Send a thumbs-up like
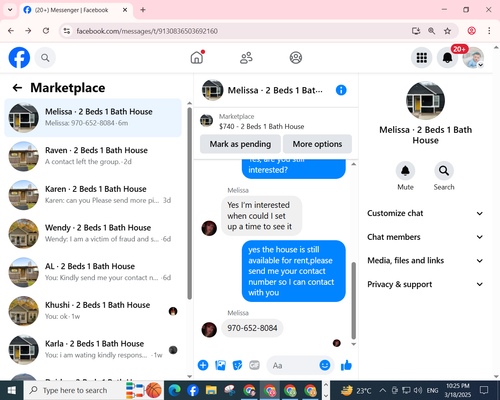500x400 pixels. (x=346, y=365)
